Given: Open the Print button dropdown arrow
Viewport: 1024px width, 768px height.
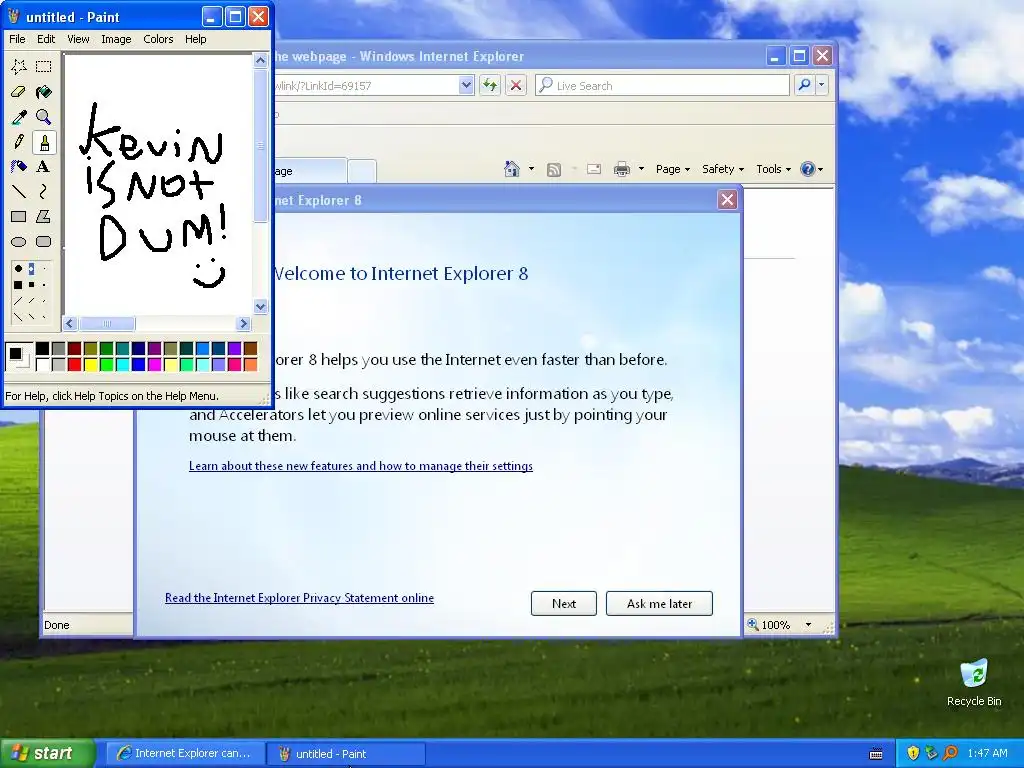Looking at the screenshot, I should 641,169.
